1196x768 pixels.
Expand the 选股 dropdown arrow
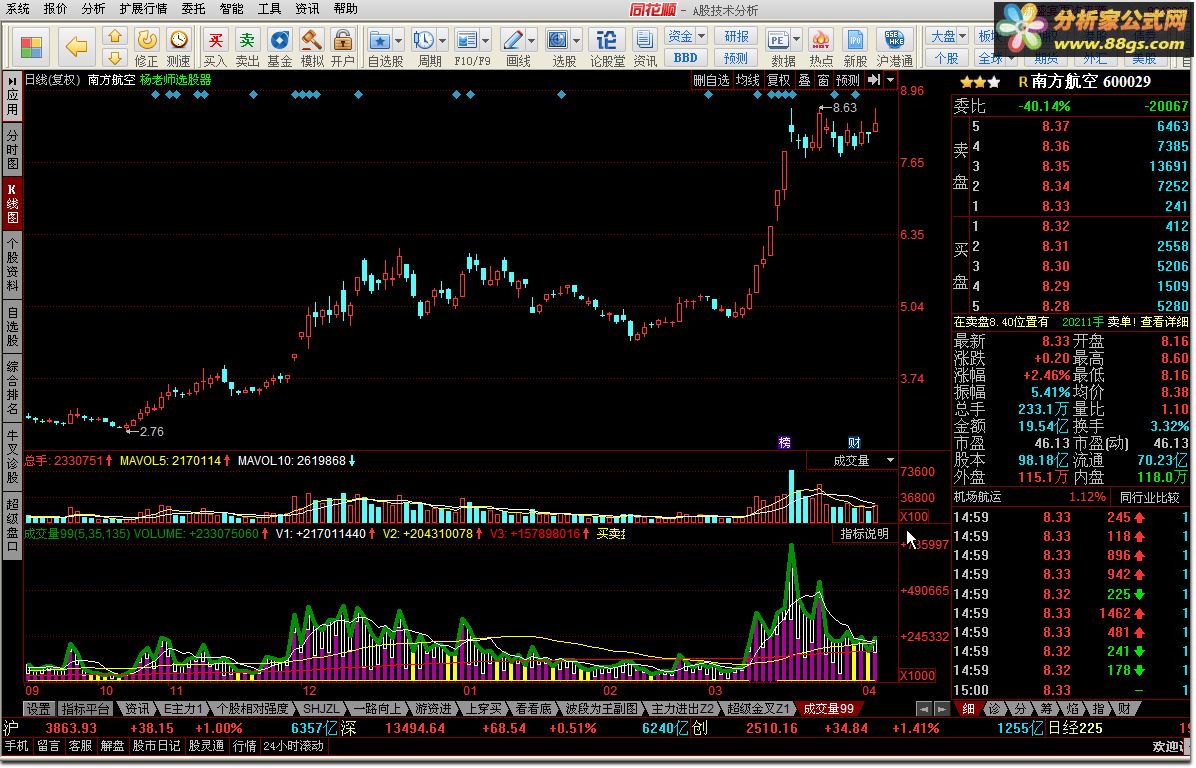tap(577, 40)
